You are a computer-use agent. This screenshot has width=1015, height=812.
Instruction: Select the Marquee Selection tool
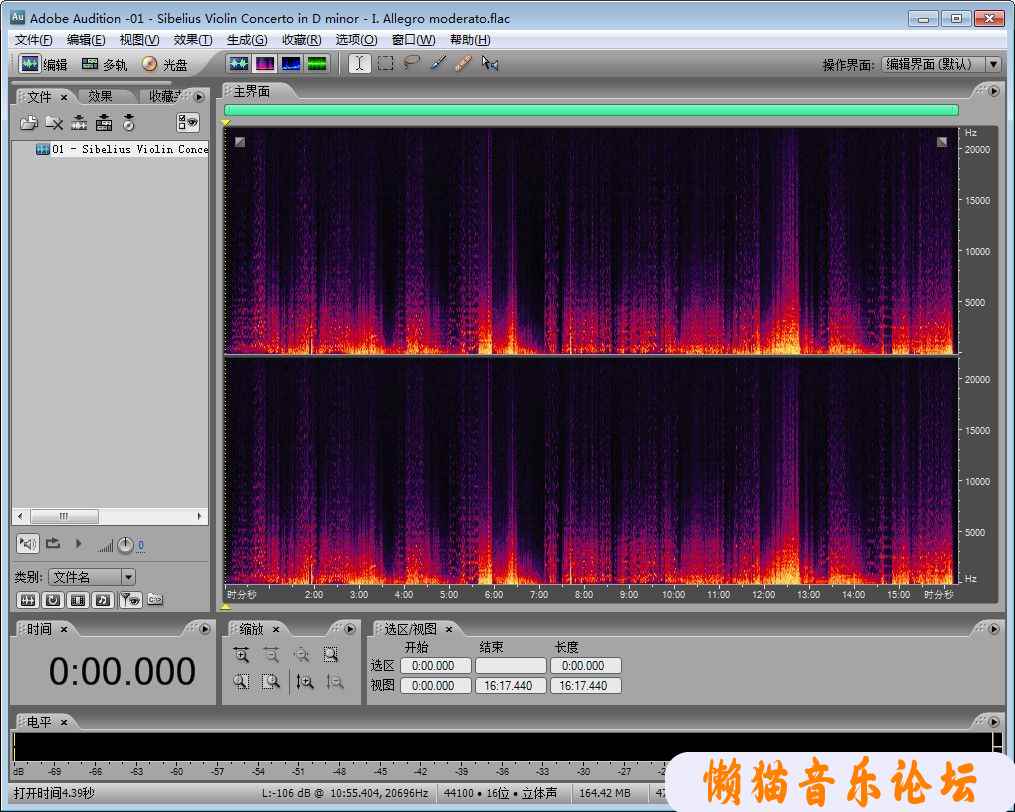(x=385, y=64)
